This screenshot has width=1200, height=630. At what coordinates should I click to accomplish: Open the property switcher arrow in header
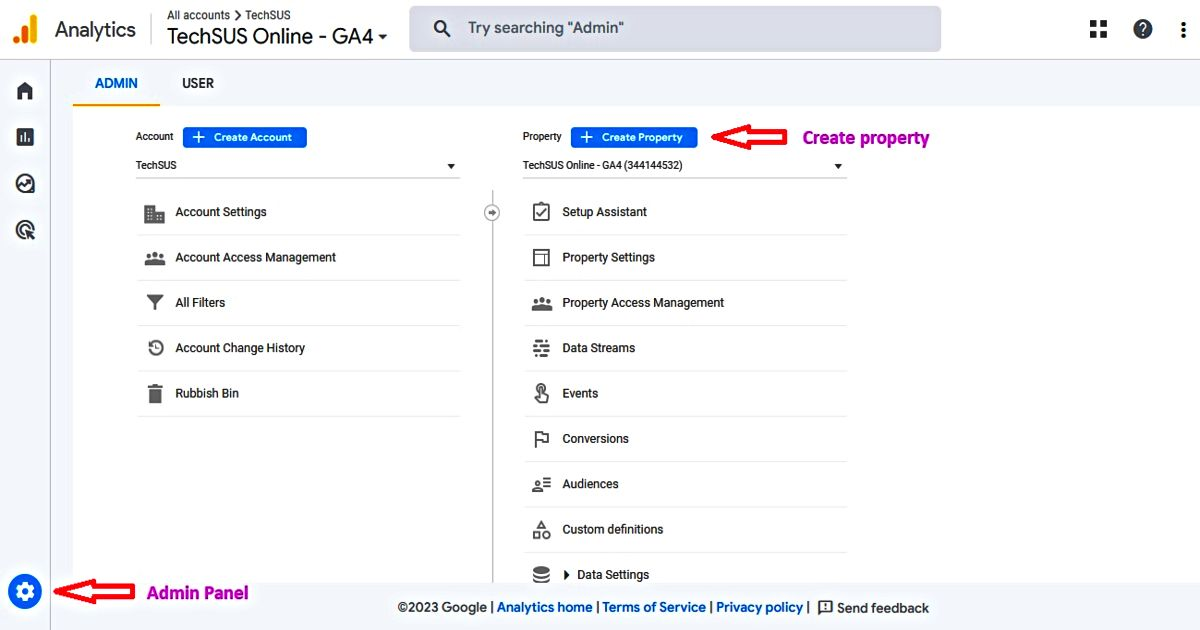click(383, 38)
